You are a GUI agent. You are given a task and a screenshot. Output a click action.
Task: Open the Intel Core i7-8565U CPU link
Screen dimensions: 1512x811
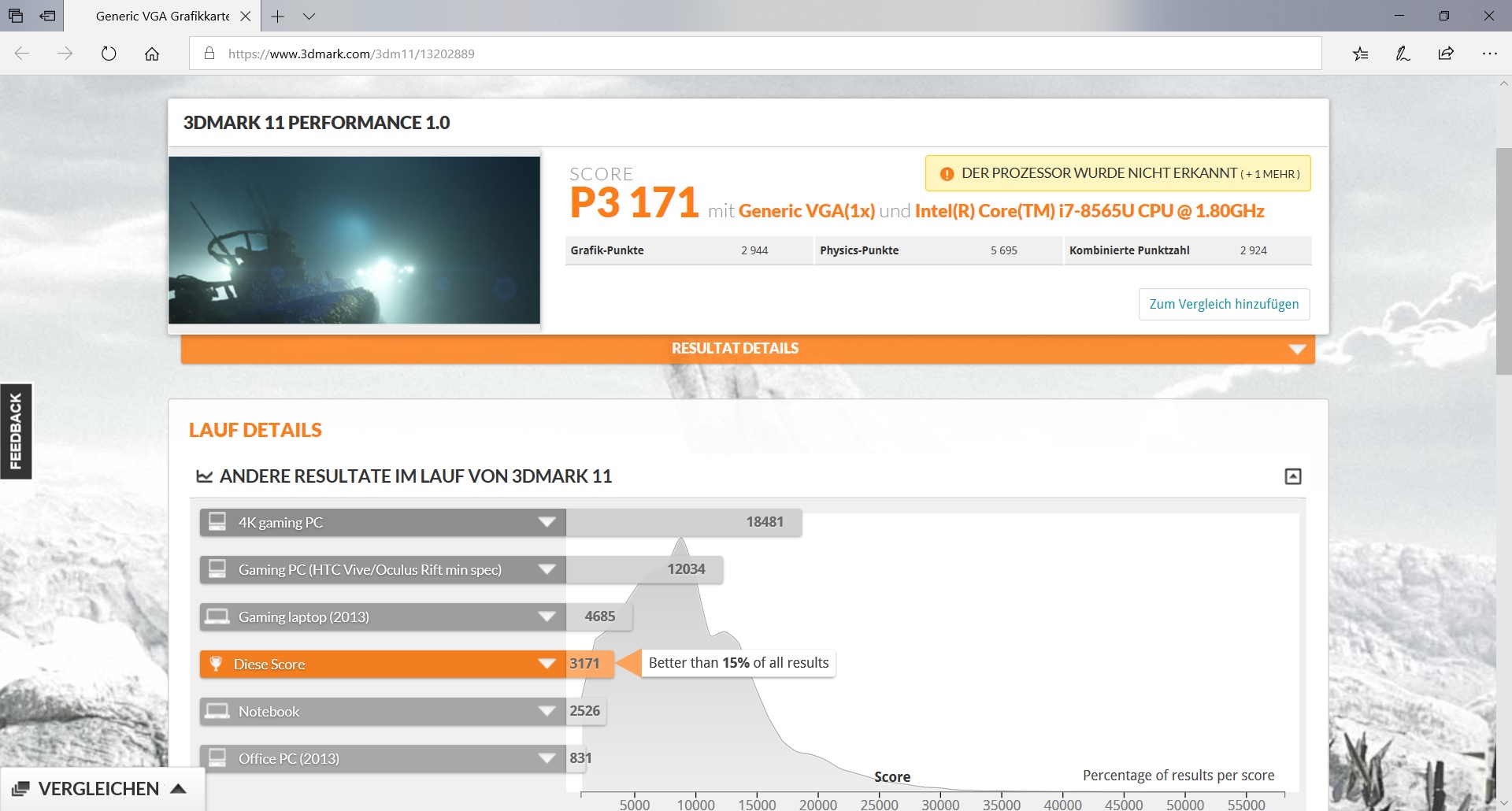1089,211
